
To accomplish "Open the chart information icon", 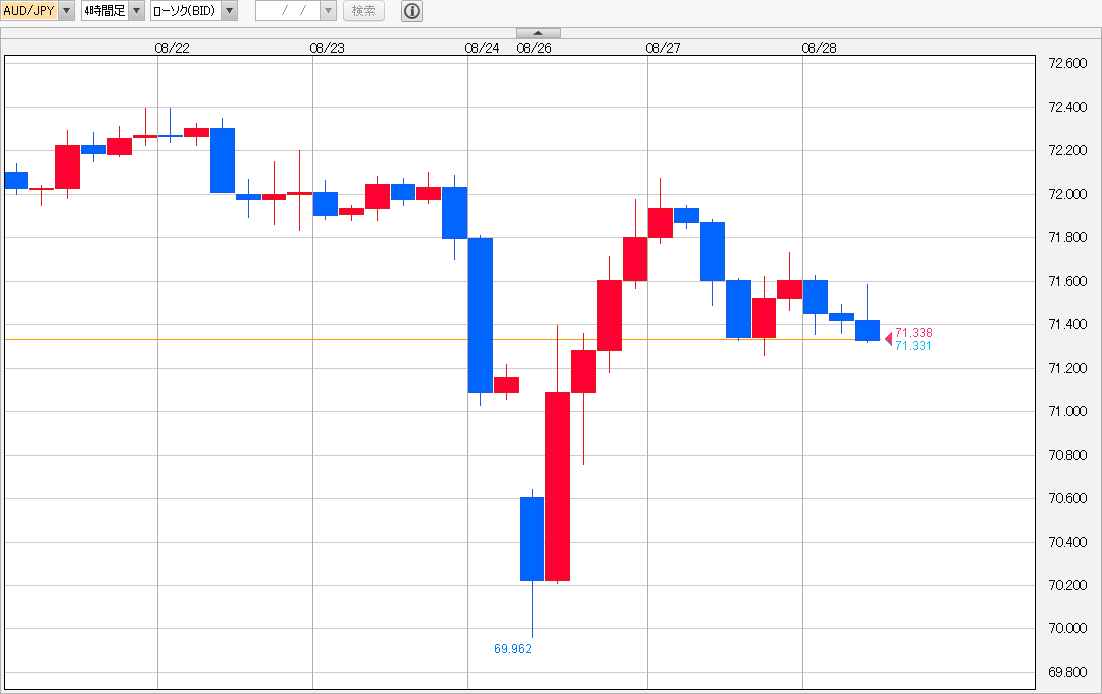I will (412, 11).
